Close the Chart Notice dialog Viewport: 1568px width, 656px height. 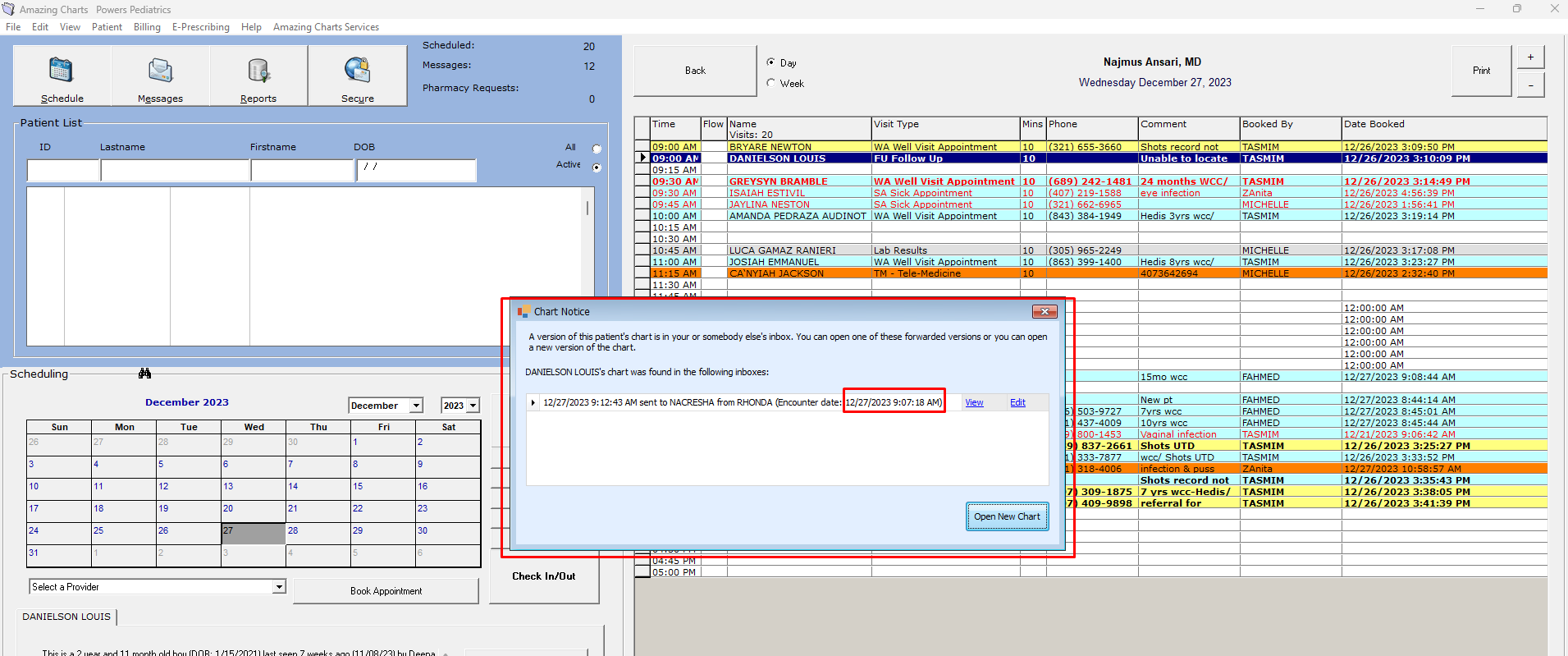click(x=1044, y=312)
